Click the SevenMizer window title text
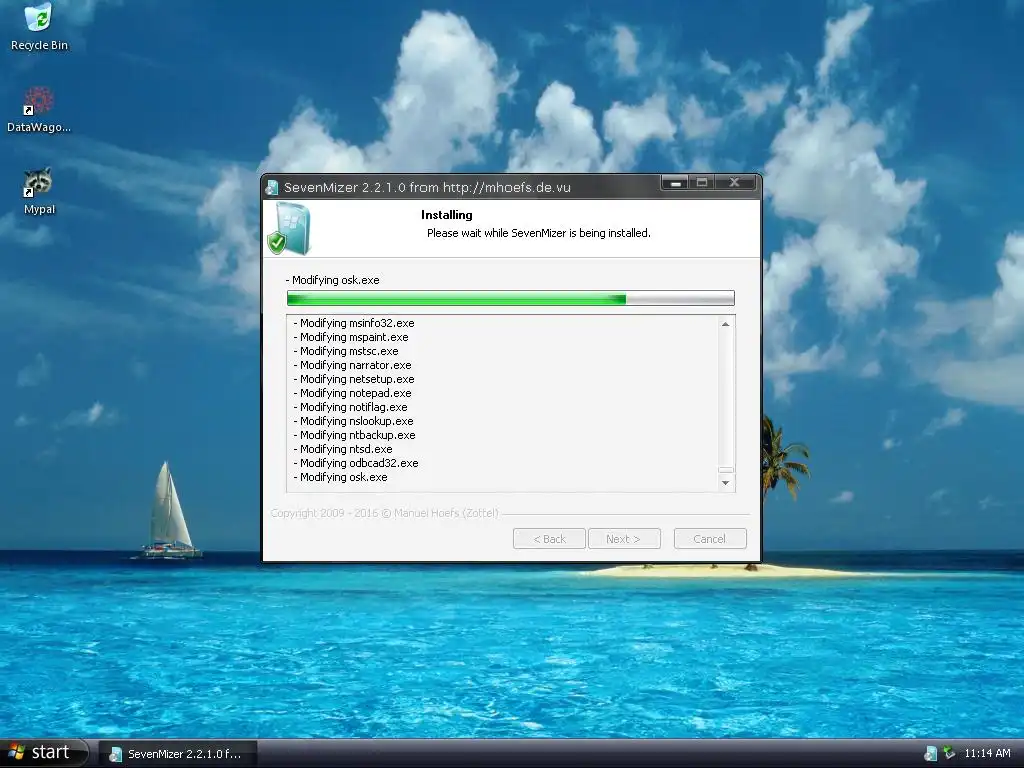 (x=427, y=187)
